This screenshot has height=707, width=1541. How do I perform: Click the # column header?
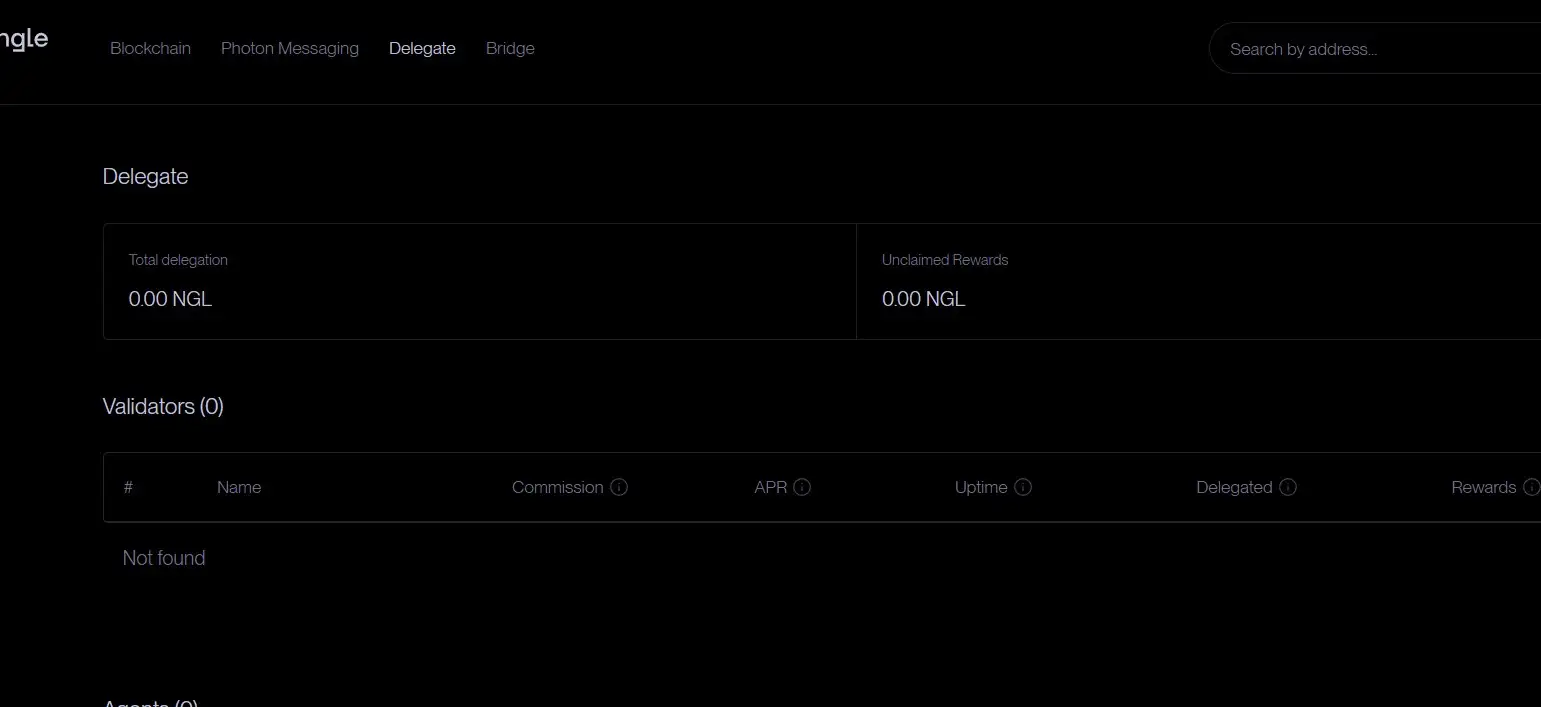point(128,487)
